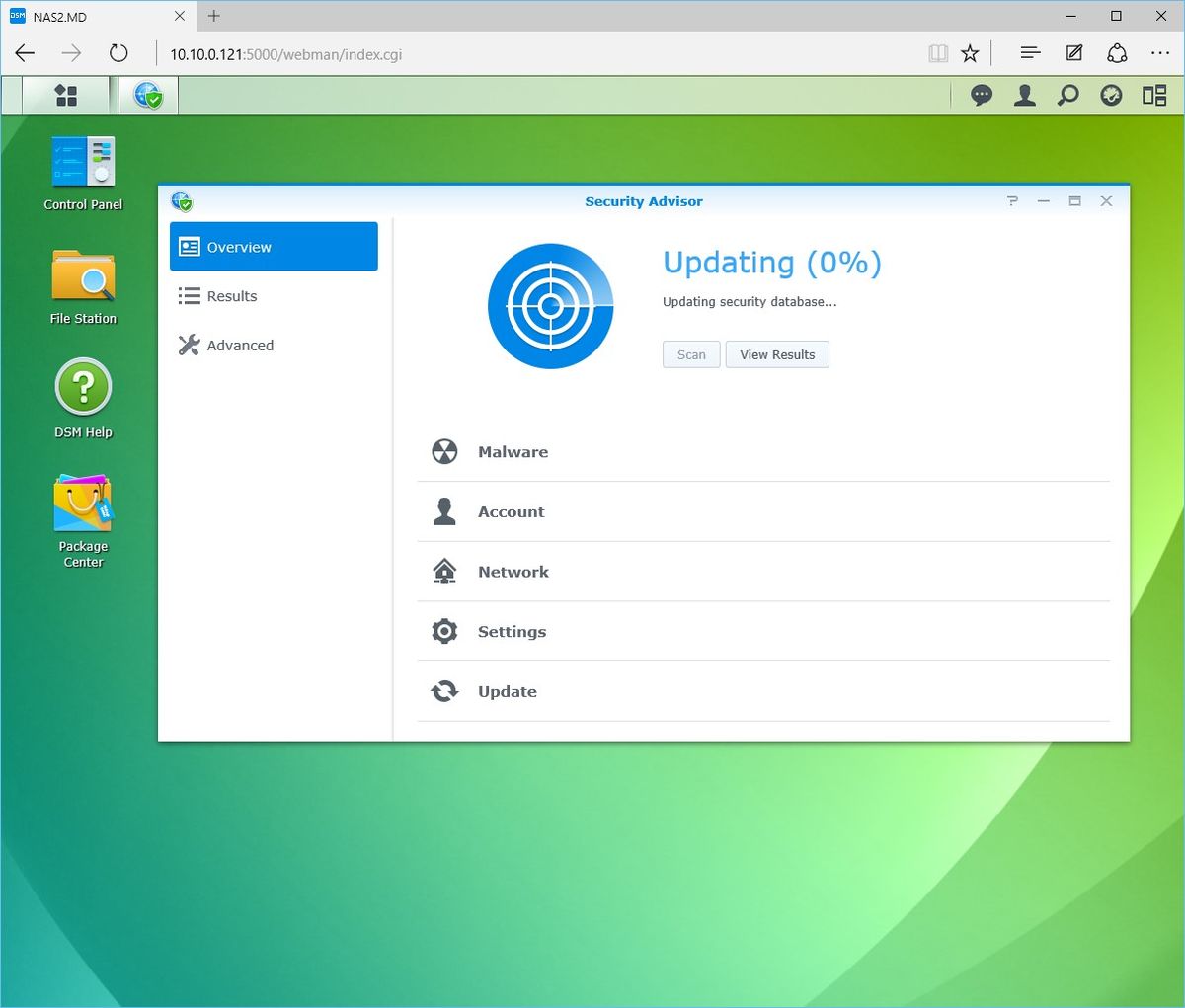
Task: Open the resource monitor gauge icon
Action: coord(1111,95)
